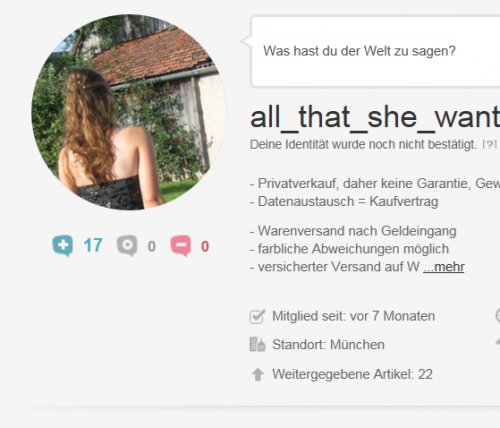
Task: Open the positive ratings count 17
Action: click(x=93, y=246)
